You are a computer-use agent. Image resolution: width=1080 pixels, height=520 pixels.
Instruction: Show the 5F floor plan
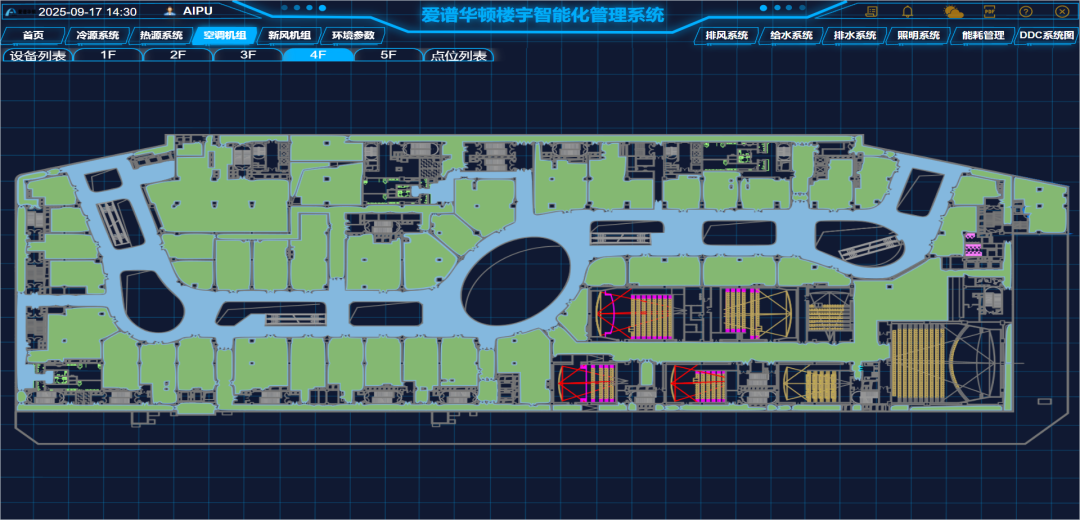tap(388, 55)
